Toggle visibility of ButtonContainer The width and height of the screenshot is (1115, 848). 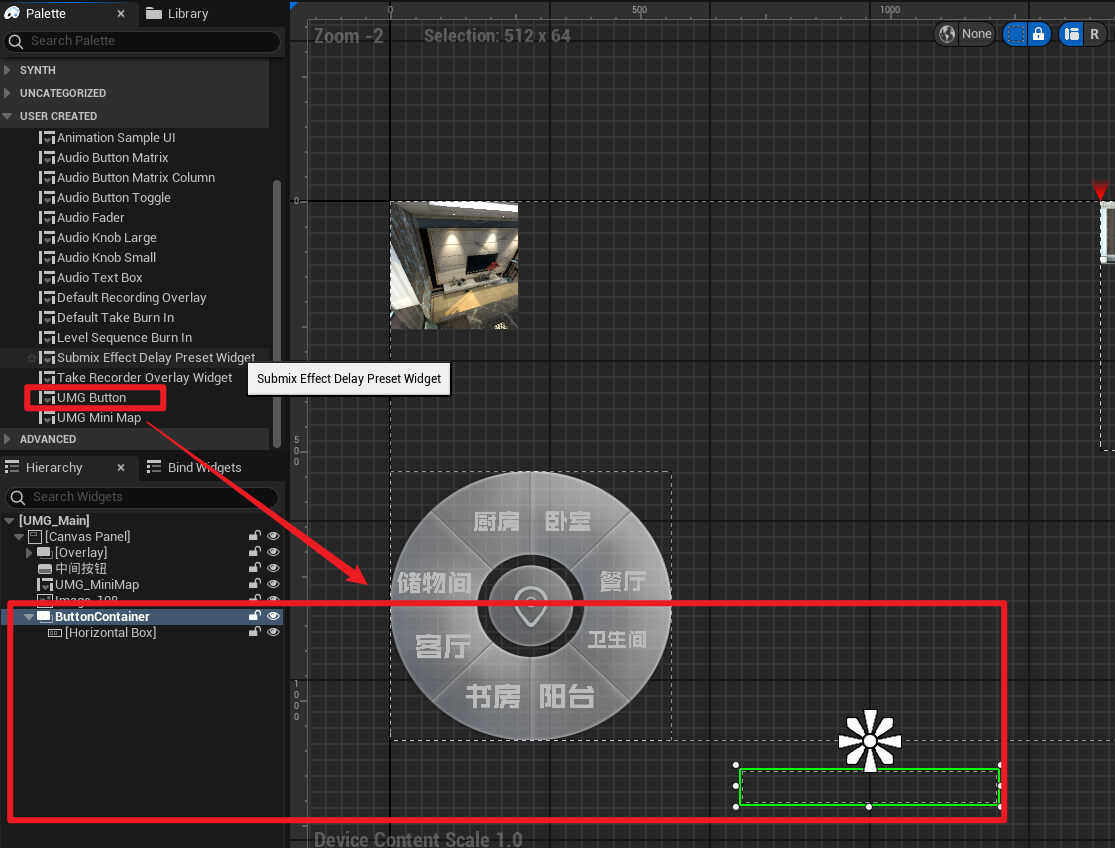click(273, 616)
